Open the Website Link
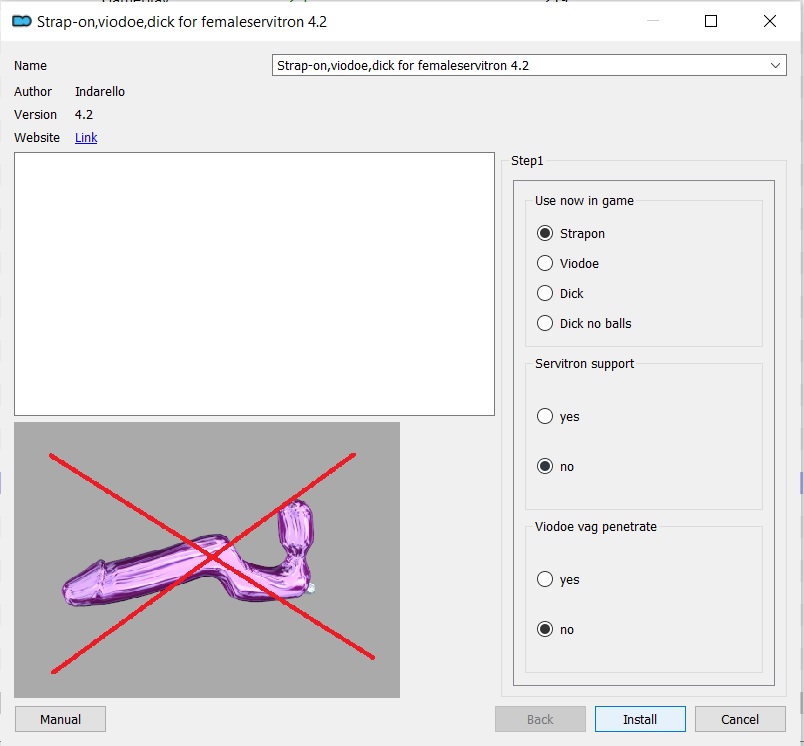 tap(86, 137)
